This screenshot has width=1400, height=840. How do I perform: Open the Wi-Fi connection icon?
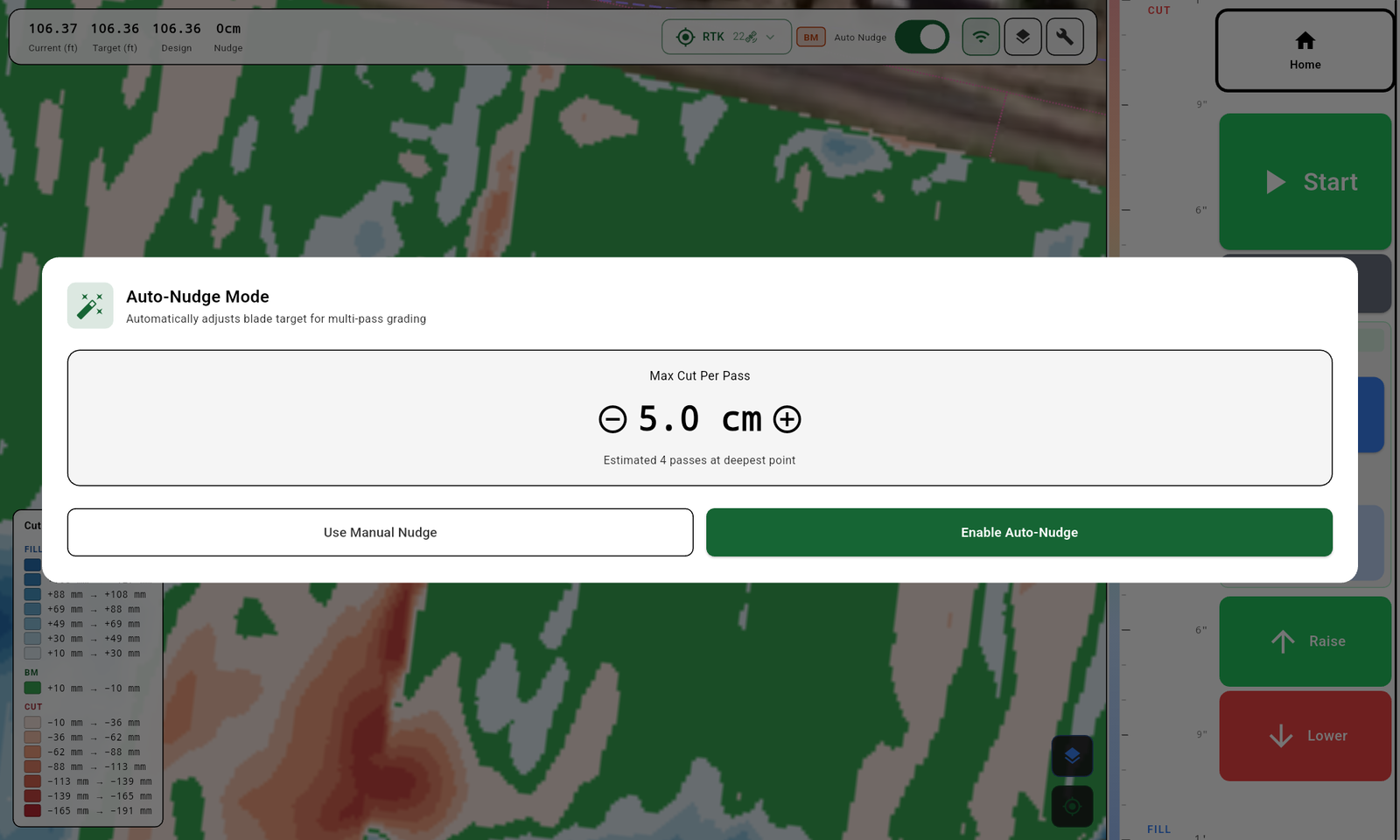click(981, 37)
